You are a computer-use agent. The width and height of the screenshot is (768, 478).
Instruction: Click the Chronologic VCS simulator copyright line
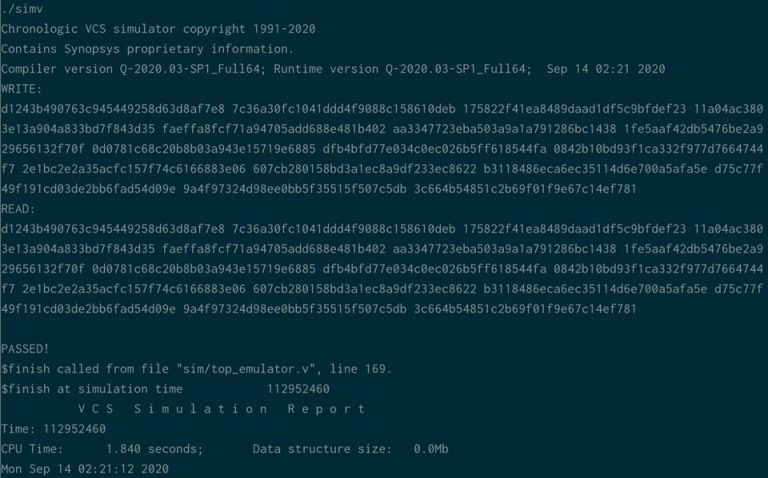(x=158, y=29)
